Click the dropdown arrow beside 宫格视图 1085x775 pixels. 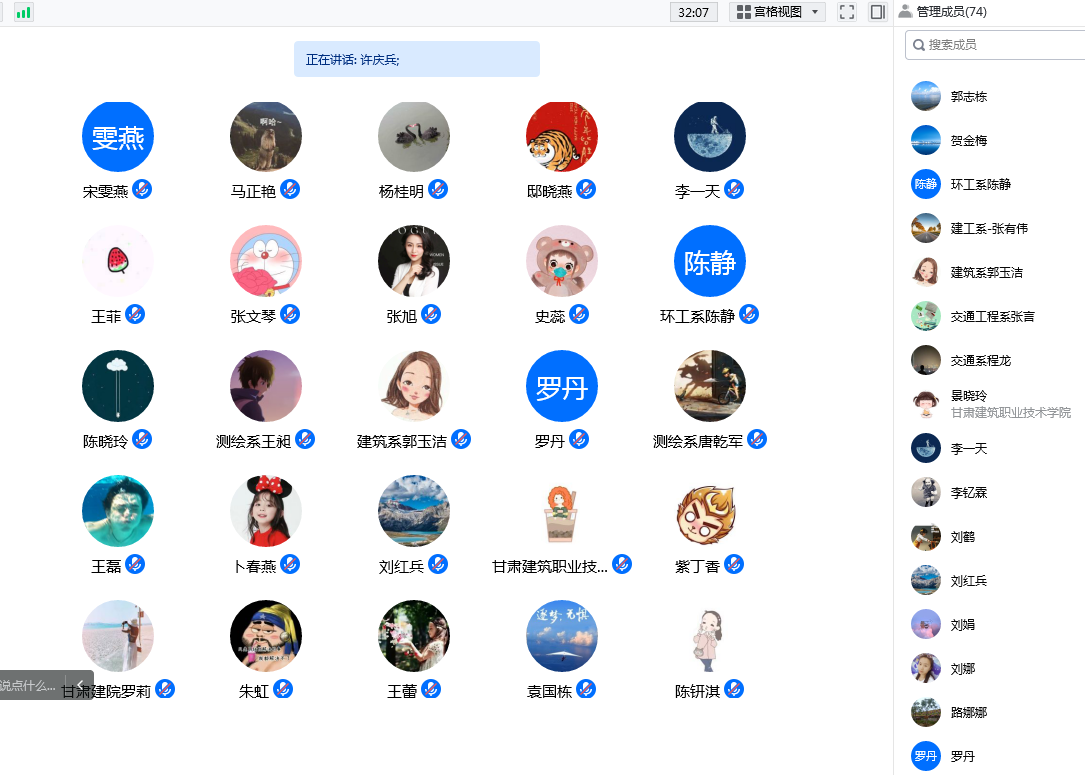pos(816,12)
